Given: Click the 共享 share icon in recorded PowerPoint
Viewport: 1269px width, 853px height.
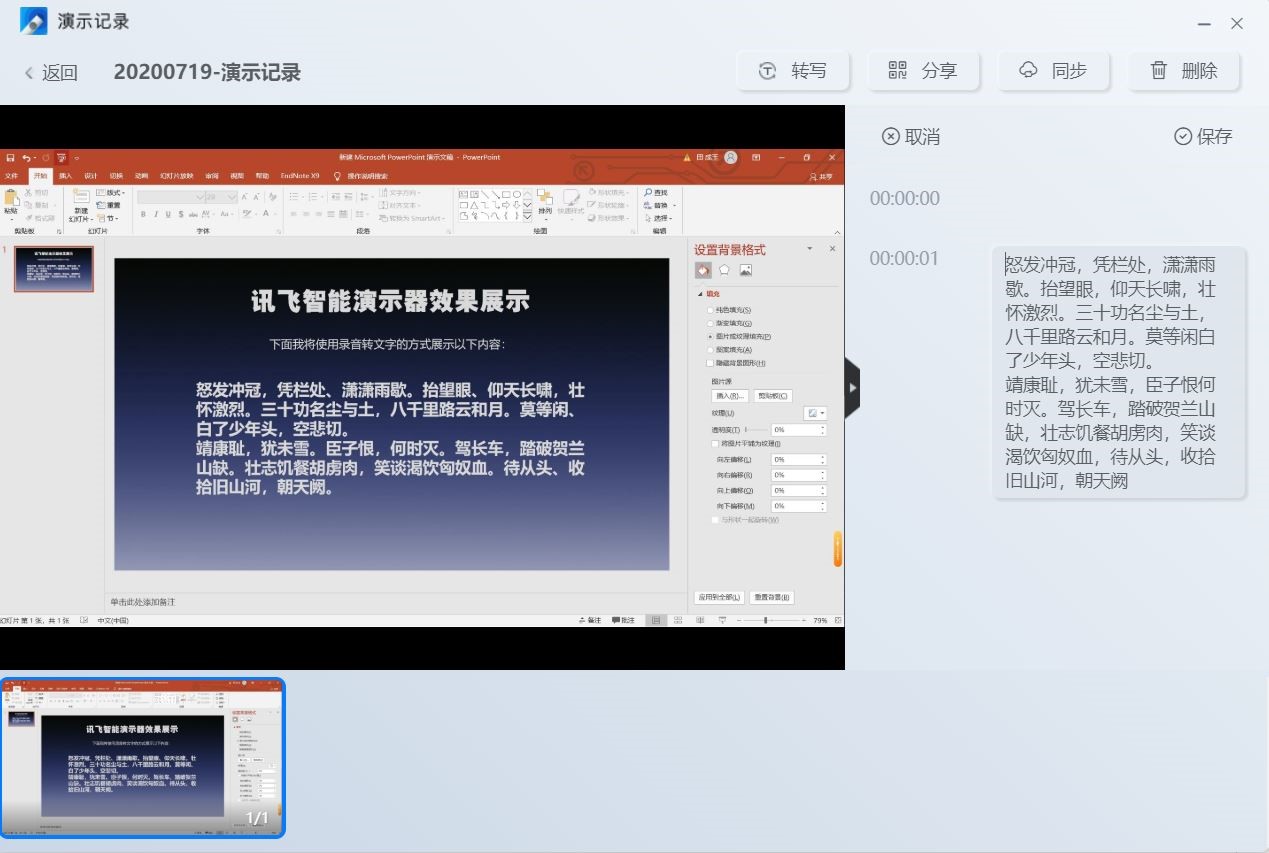Looking at the screenshot, I should [813, 176].
